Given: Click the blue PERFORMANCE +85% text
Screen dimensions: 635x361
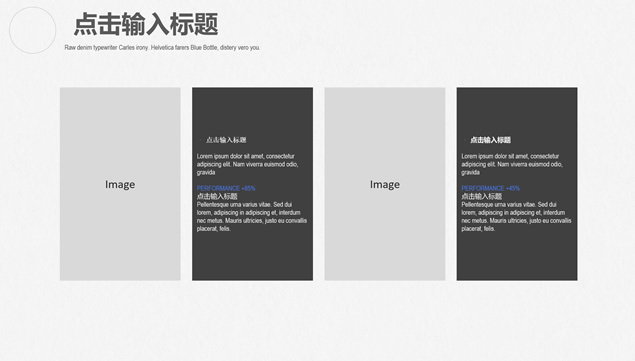Looking at the screenshot, I should click(x=226, y=188).
